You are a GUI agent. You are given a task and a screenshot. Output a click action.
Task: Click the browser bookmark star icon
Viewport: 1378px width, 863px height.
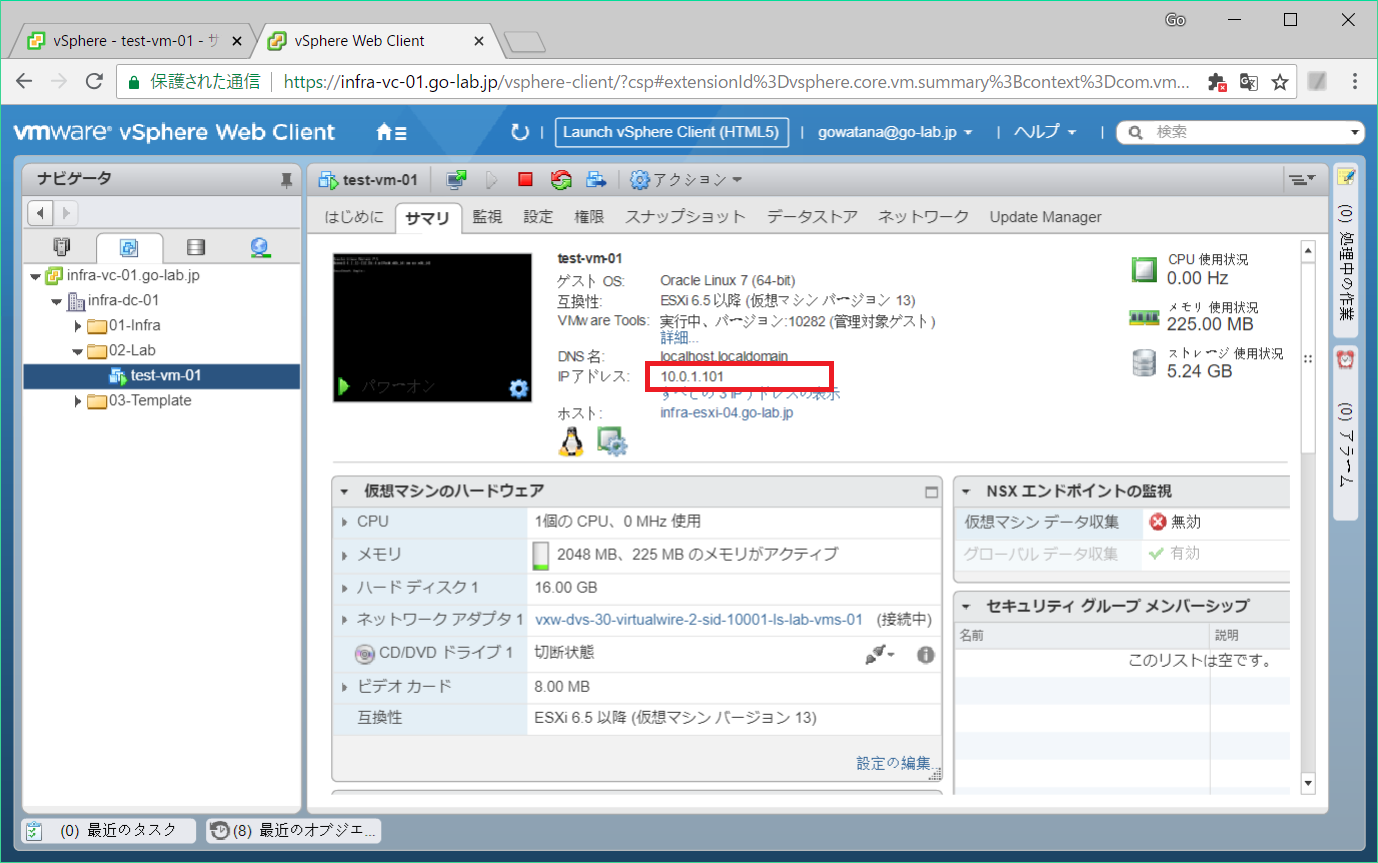click(x=1280, y=82)
